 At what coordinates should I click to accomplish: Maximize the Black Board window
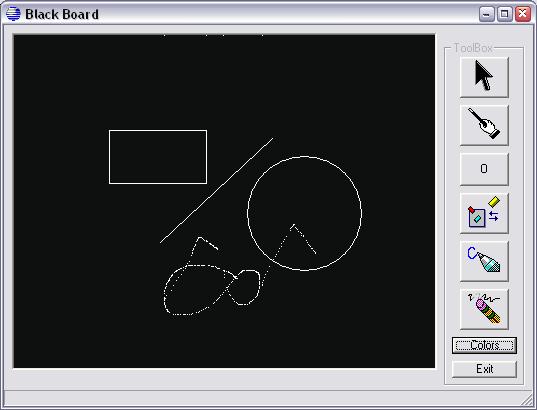[x=504, y=14]
